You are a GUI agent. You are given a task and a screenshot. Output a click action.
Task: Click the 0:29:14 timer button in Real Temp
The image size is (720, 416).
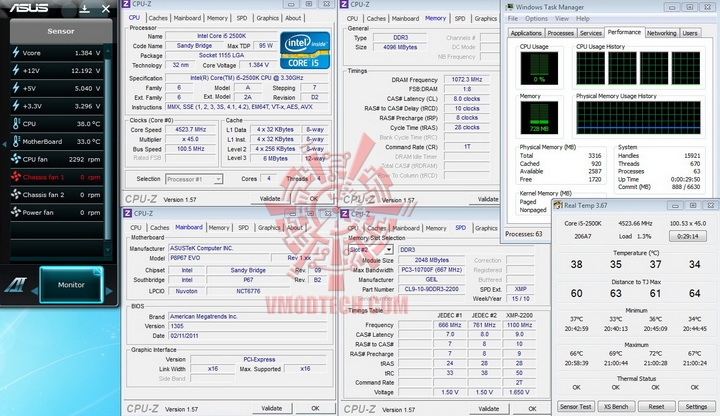pyautogui.click(x=687, y=236)
